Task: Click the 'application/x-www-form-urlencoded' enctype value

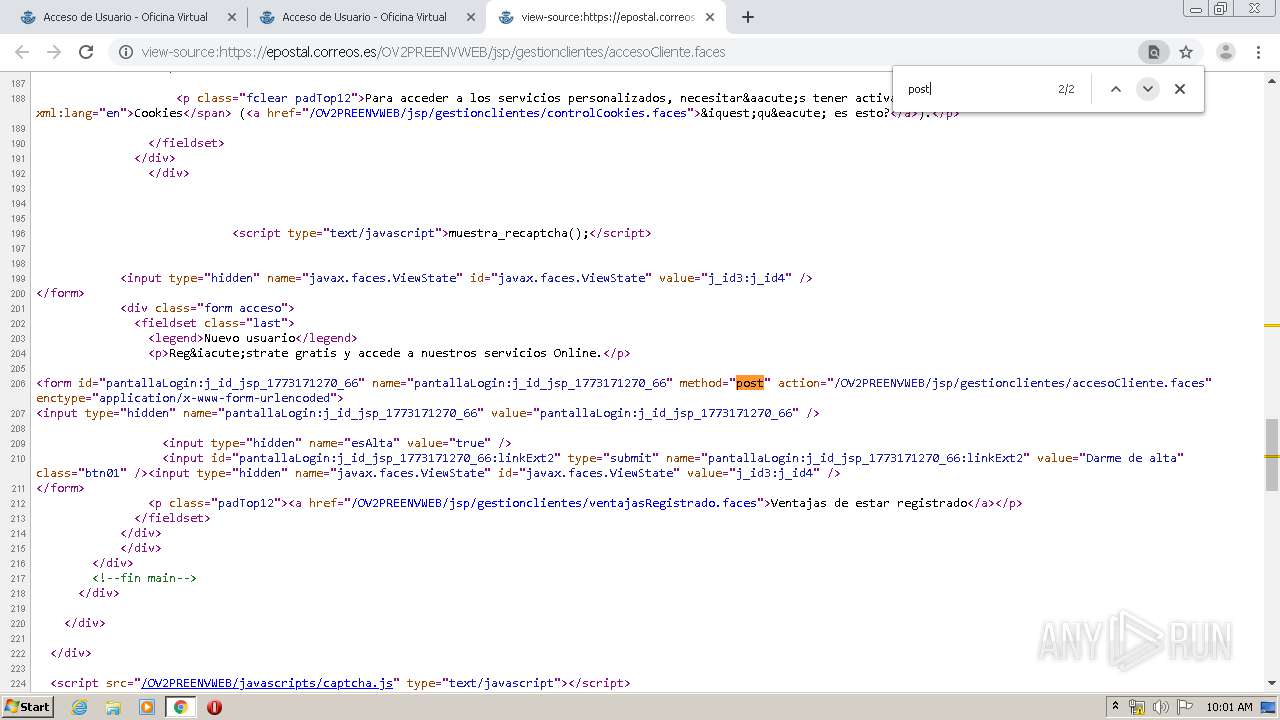Action: point(213,398)
